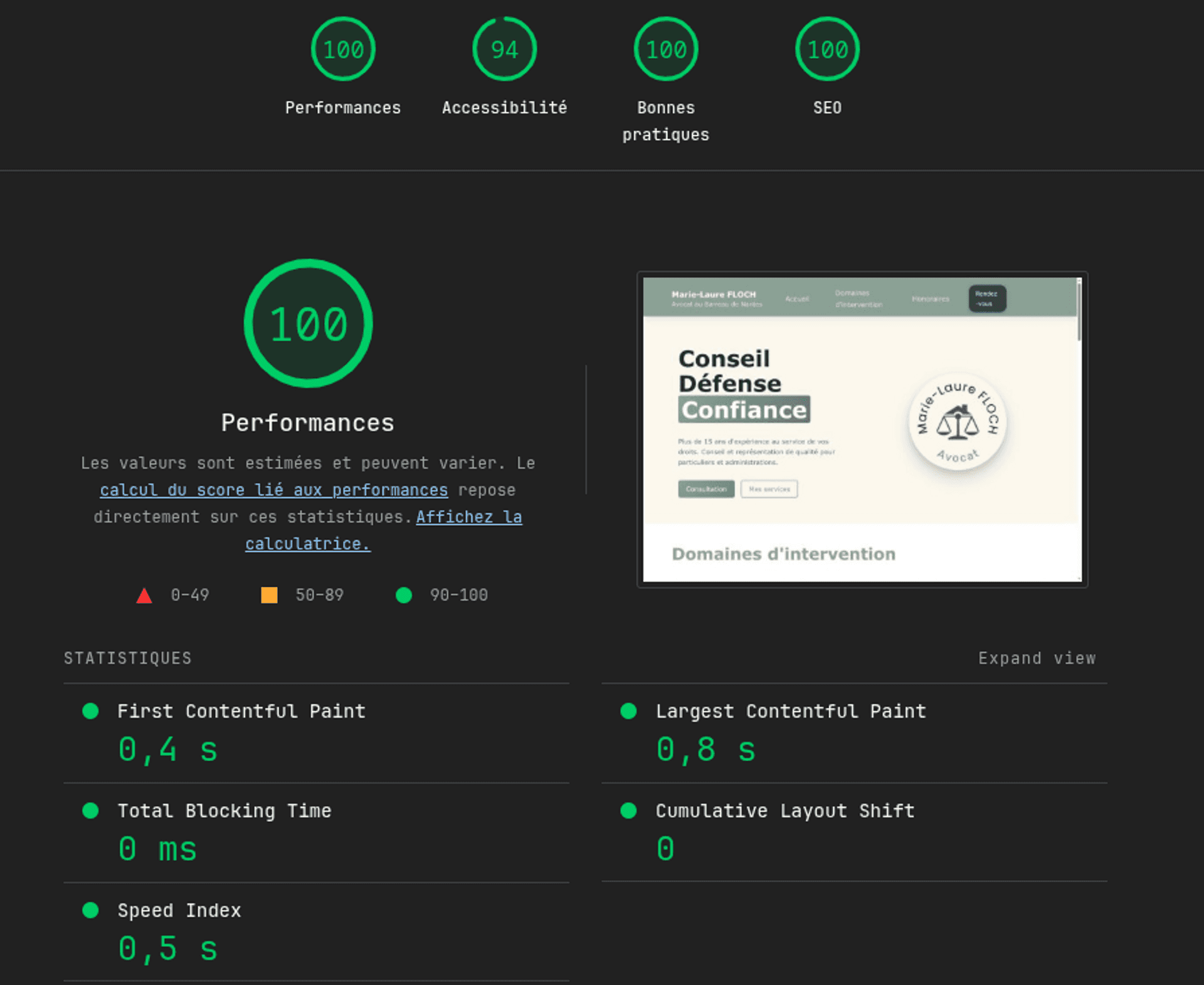Click the page screenshot thumbnail
Image resolution: width=1204 pixels, height=985 pixels.
pos(862,429)
